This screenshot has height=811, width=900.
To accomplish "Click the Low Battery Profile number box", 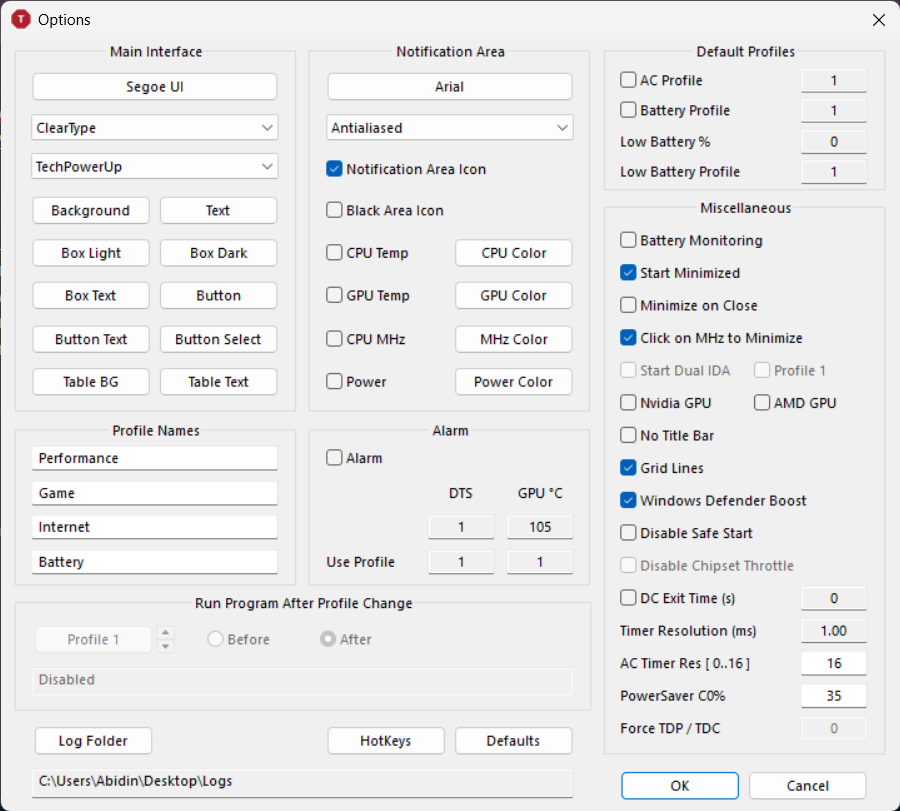I will (x=833, y=172).
